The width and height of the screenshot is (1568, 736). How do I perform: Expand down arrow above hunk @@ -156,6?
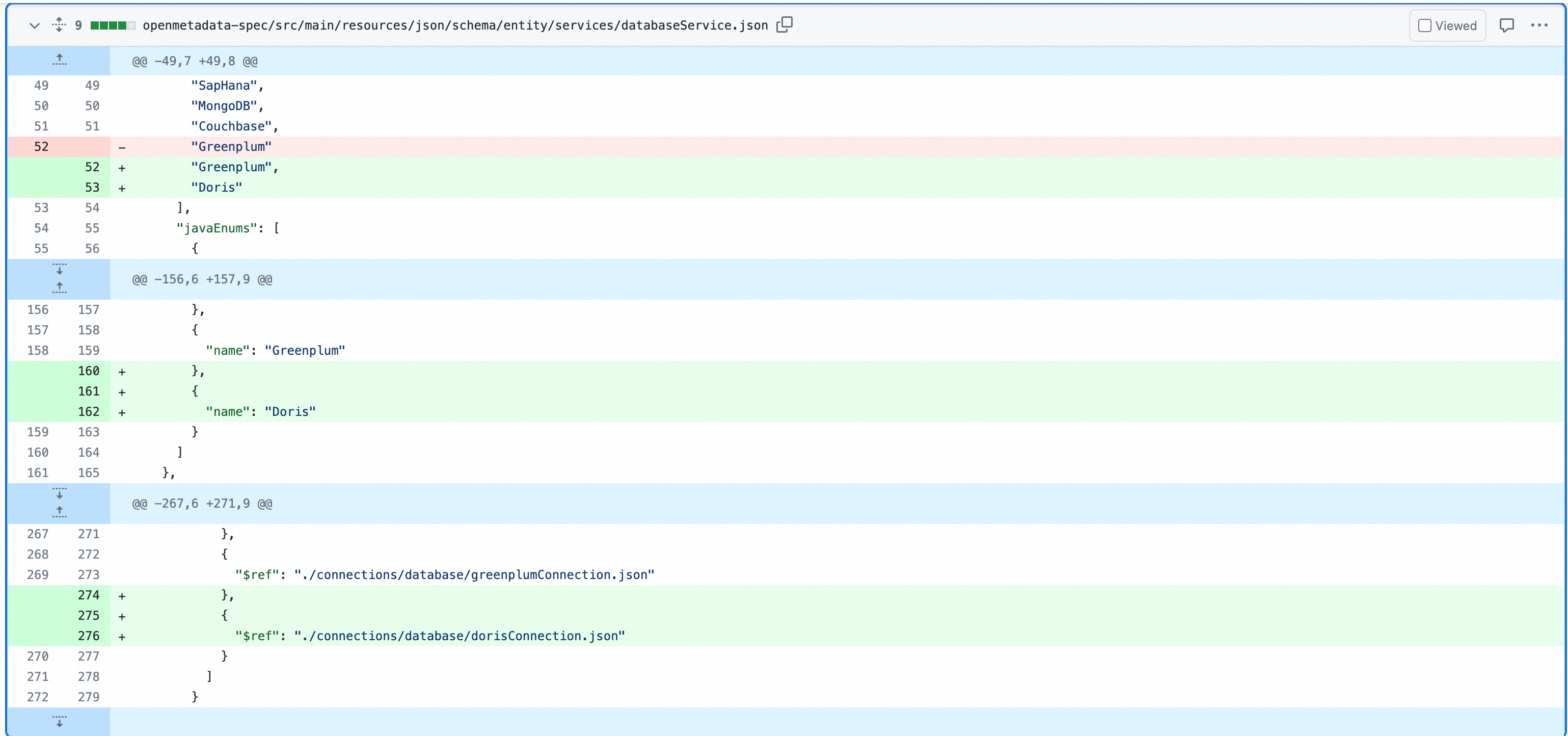(59, 269)
